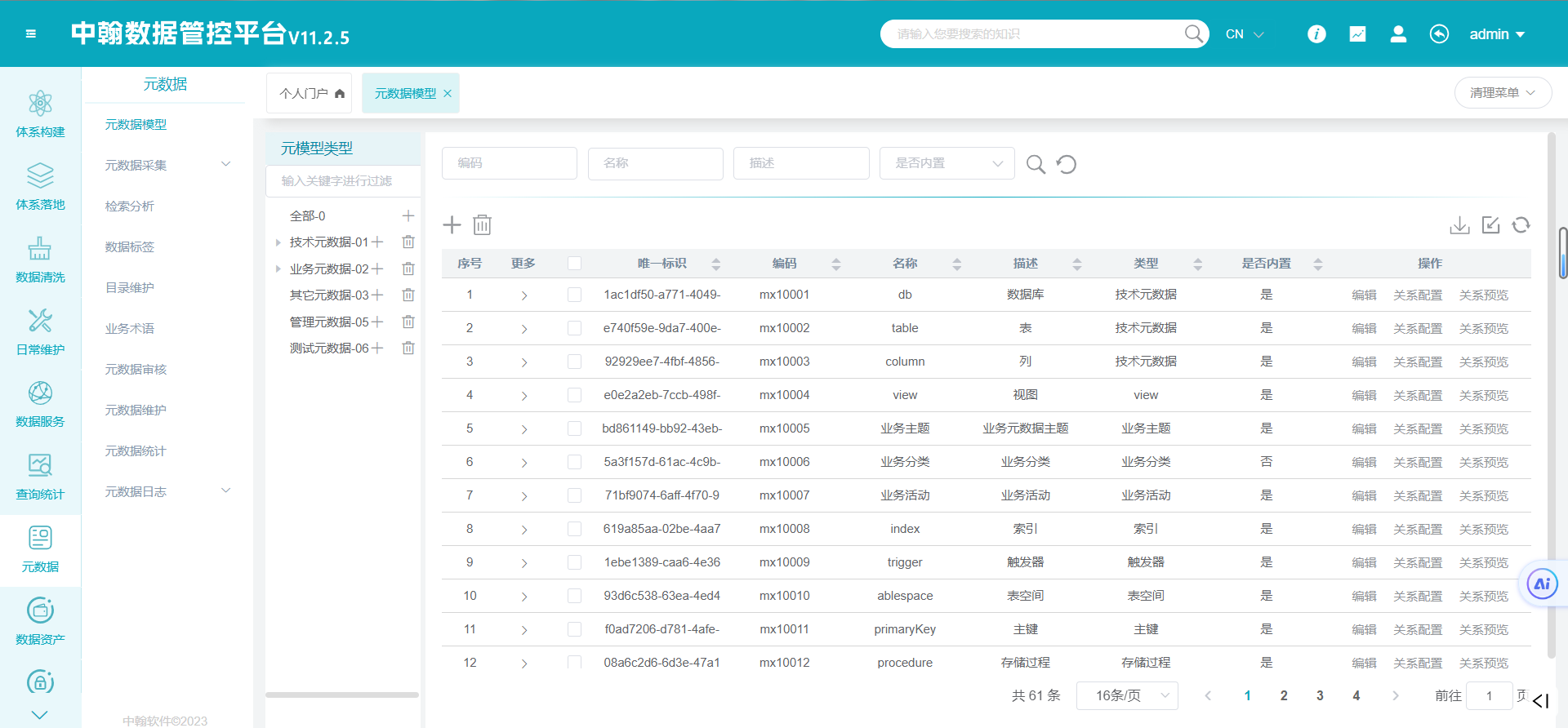Check the row for mx10001

click(x=574, y=295)
